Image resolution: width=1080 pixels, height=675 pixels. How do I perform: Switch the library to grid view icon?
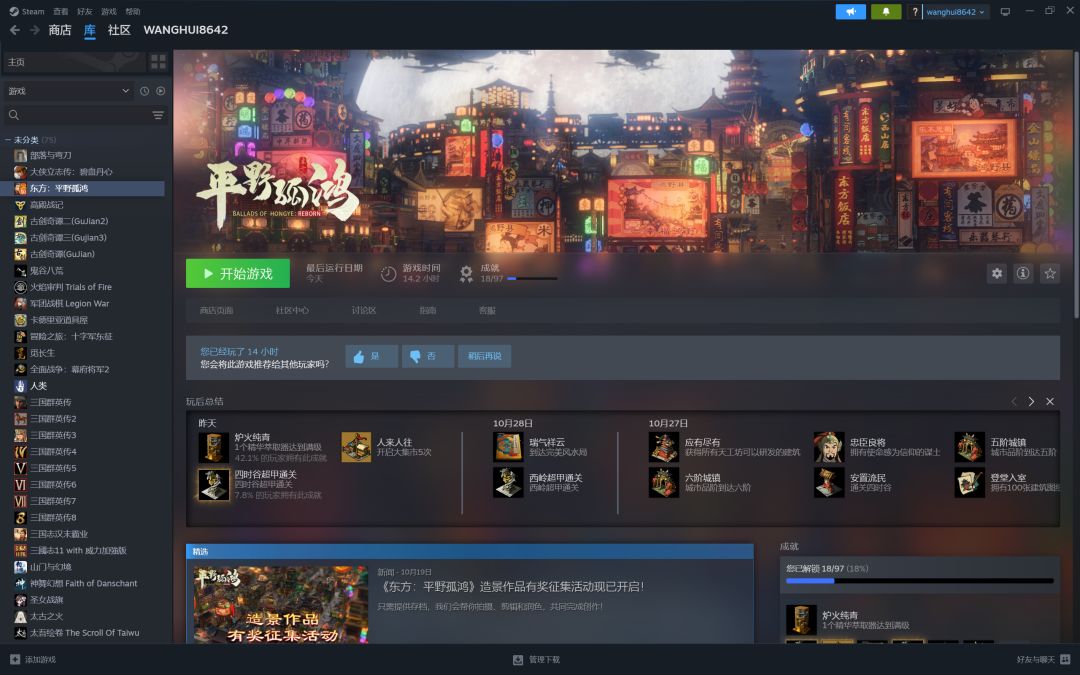click(x=158, y=62)
